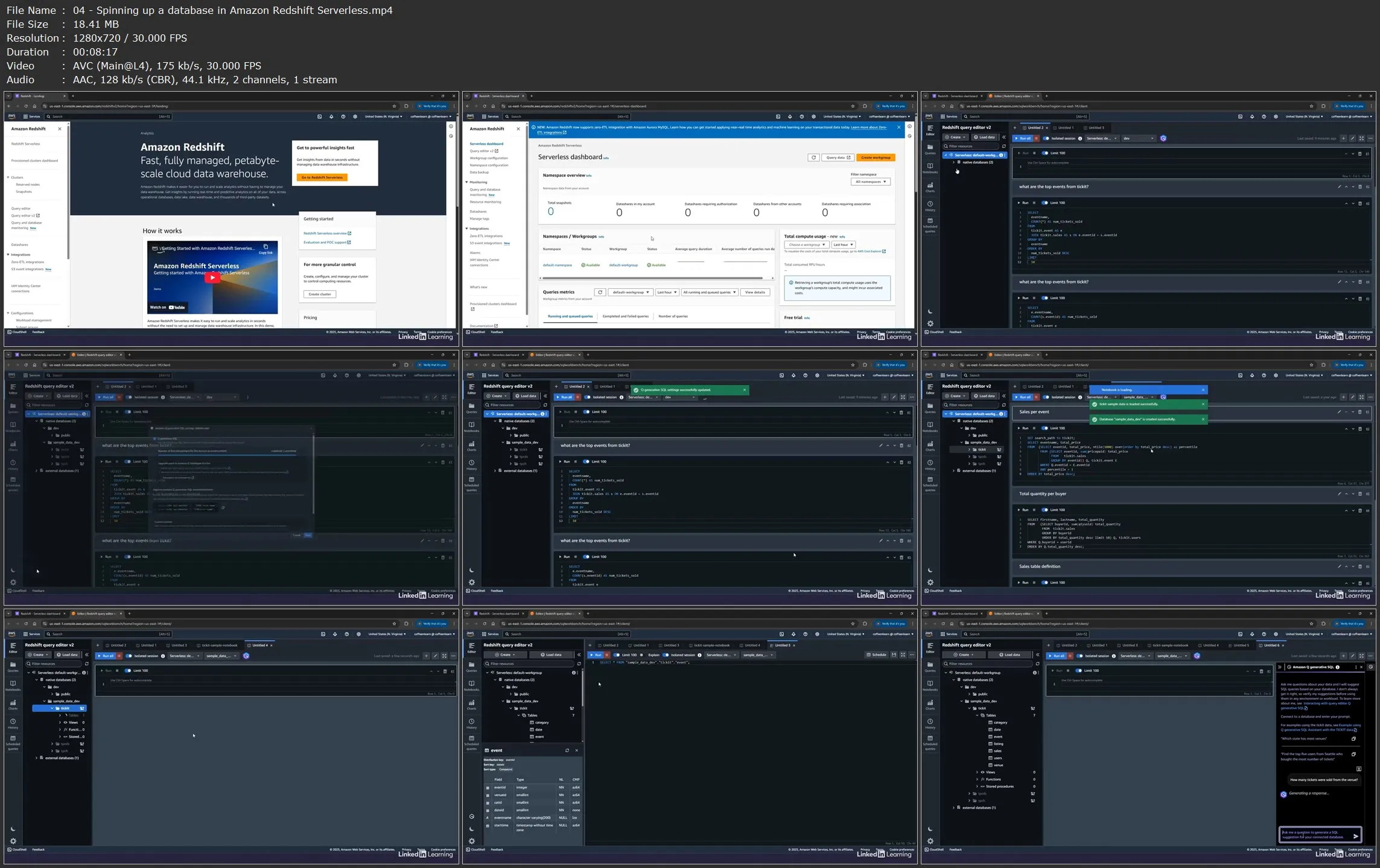Open the All namespaces filter dropdown
The width and height of the screenshot is (1380, 868).
coord(871,182)
